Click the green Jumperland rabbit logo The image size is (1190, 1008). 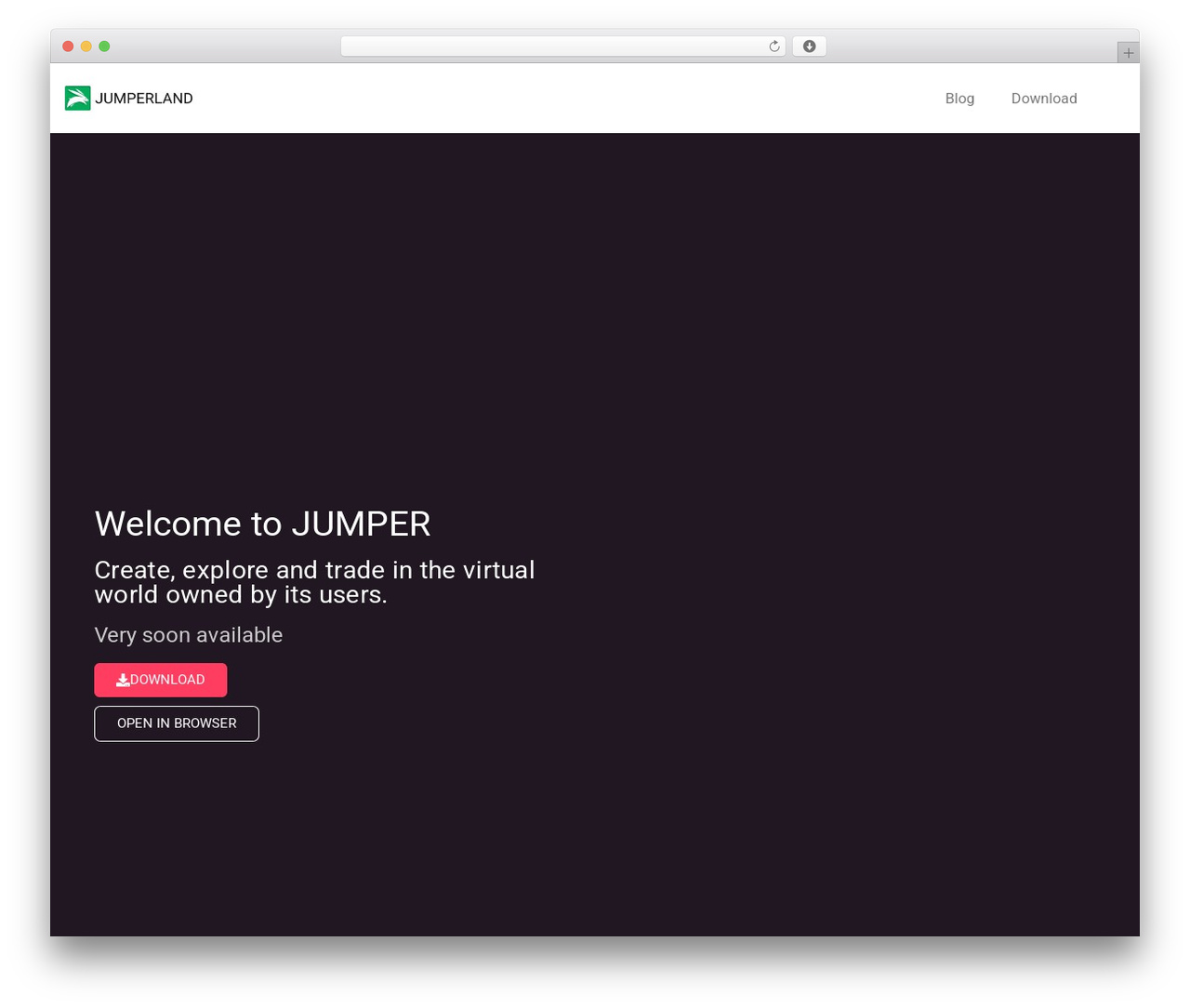77,98
